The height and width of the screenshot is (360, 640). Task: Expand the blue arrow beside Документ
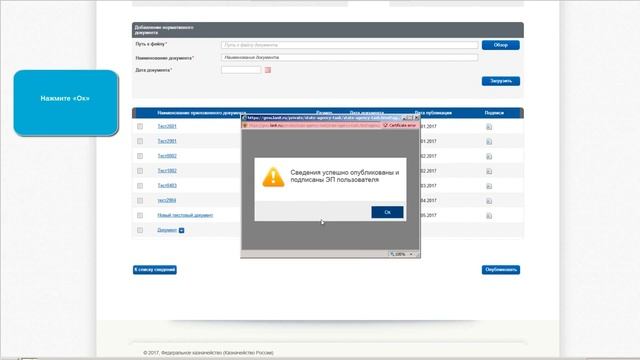(182, 231)
